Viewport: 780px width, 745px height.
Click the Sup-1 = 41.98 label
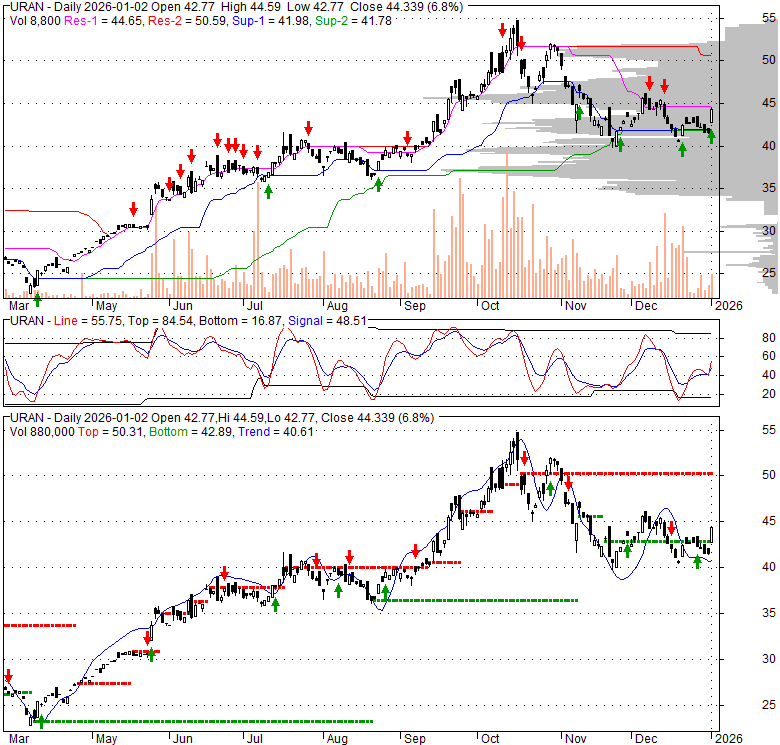(x=271, y=21)
